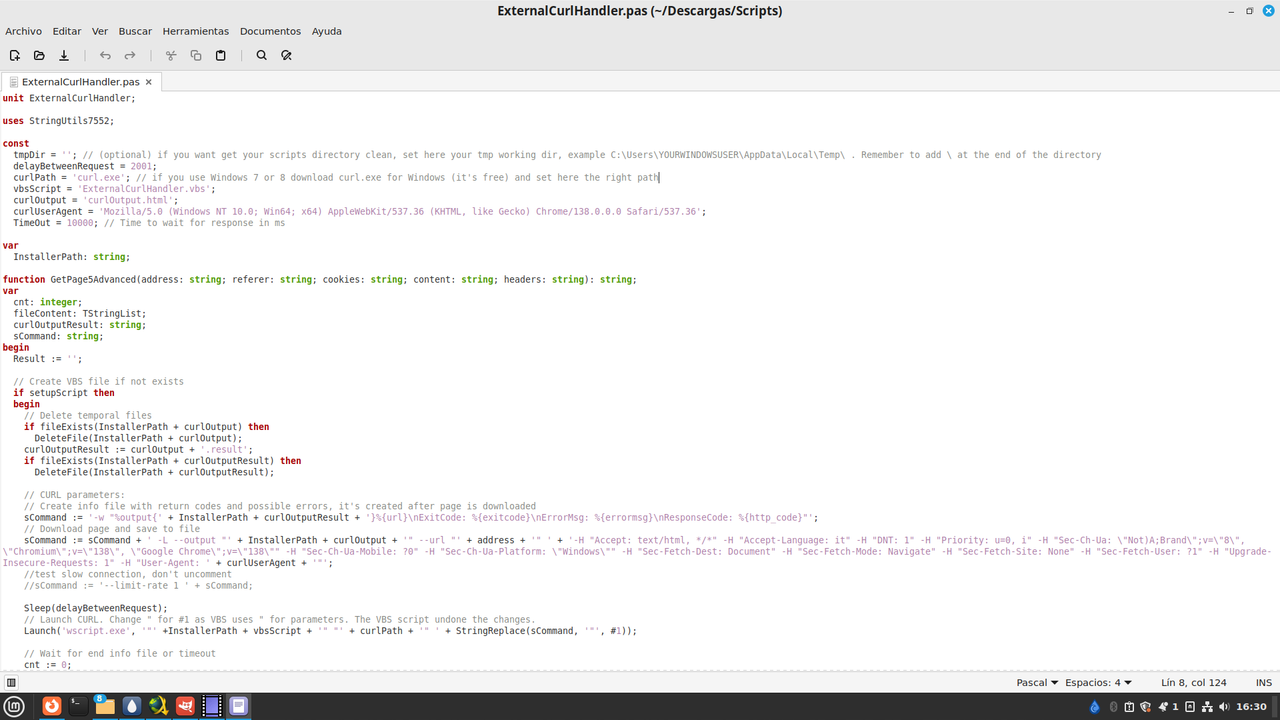
Task: Open the red app icon in taskbar
Action: pos(185,706)
